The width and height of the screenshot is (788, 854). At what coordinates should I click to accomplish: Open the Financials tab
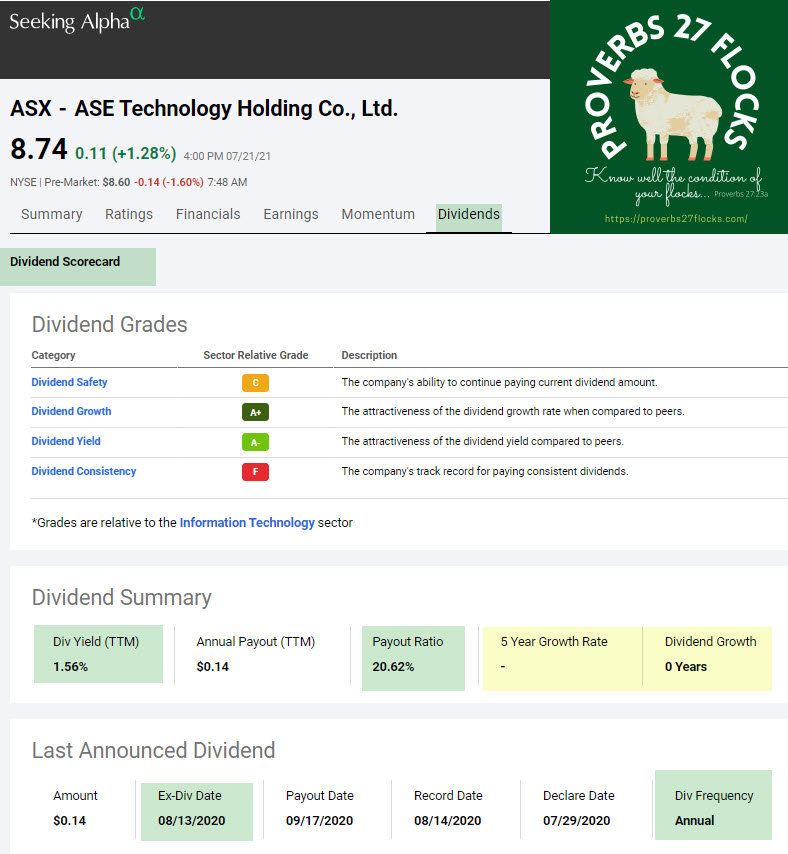coord(208,214)
